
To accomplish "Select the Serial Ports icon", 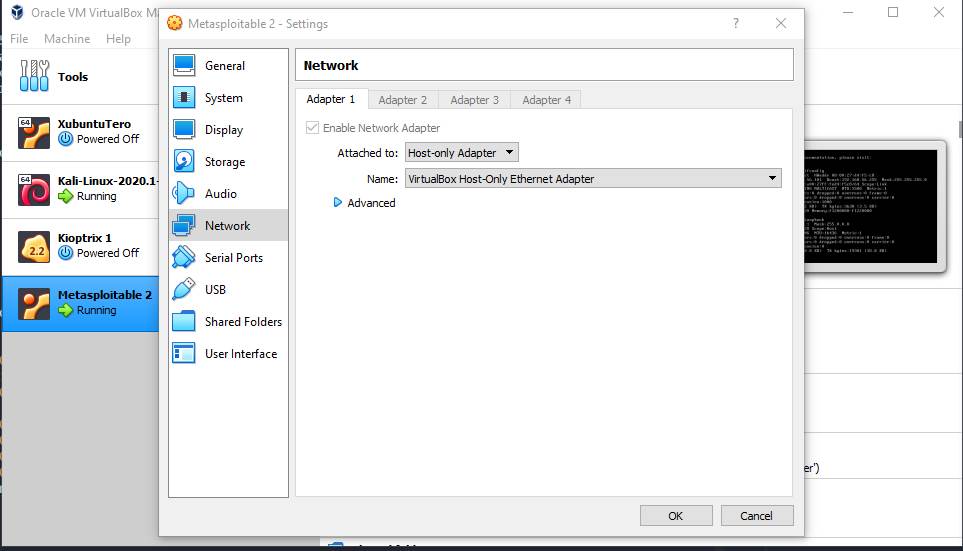I will [185, 258].
